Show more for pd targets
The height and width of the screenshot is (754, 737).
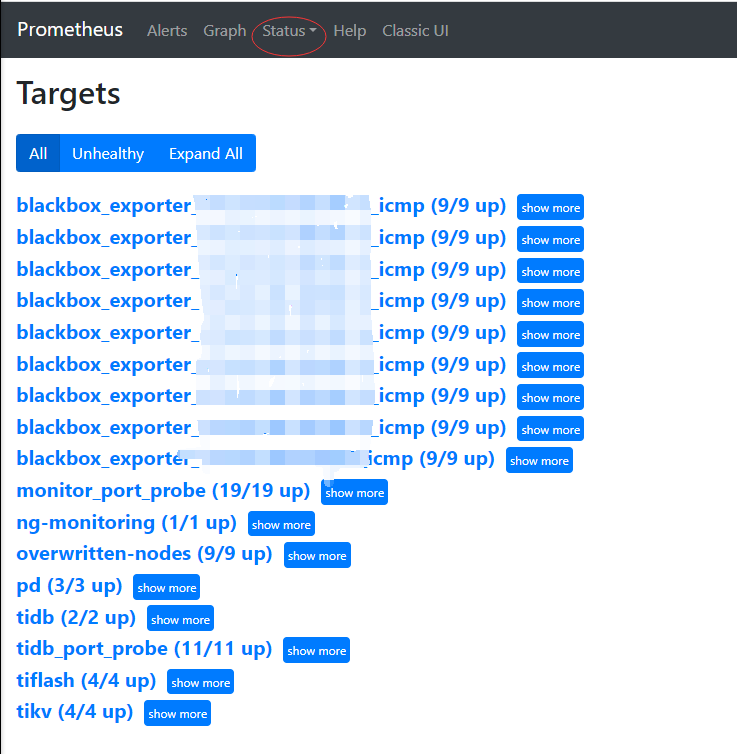point(166,587)
